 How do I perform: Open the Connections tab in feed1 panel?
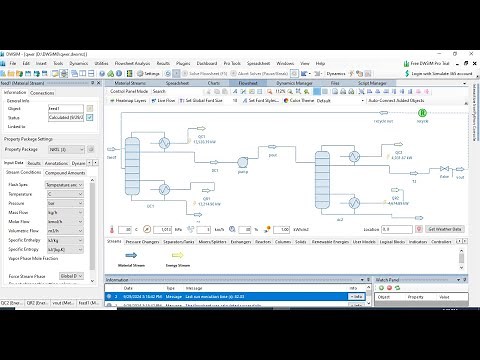(42, 93)
